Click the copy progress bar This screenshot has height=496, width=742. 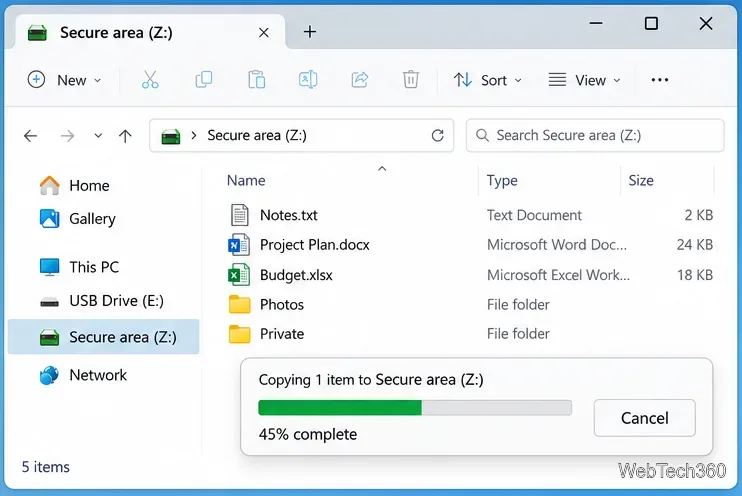[415, 407]
